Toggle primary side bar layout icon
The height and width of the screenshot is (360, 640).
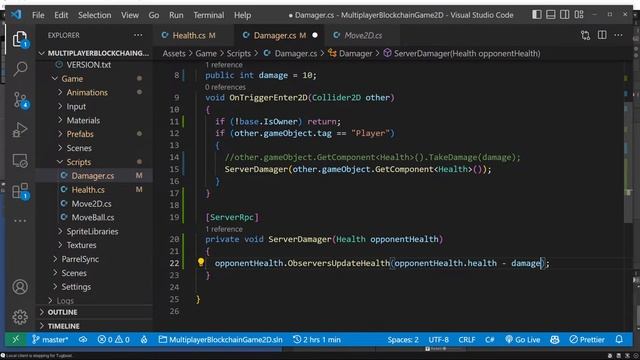pos(537,15)
